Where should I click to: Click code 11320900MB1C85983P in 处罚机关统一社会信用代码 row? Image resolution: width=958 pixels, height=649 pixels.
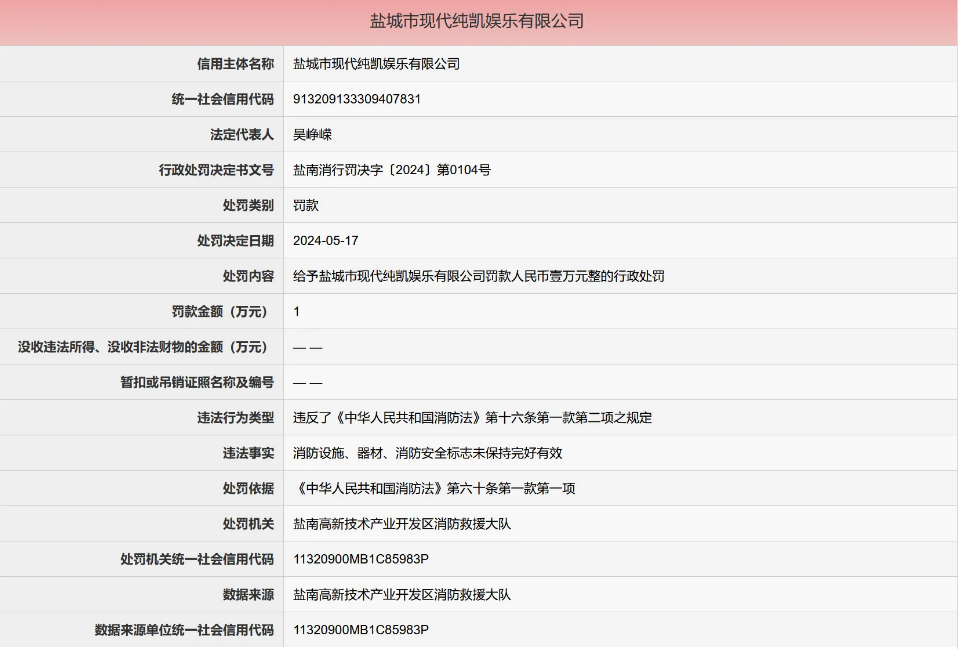coord(361,559)
